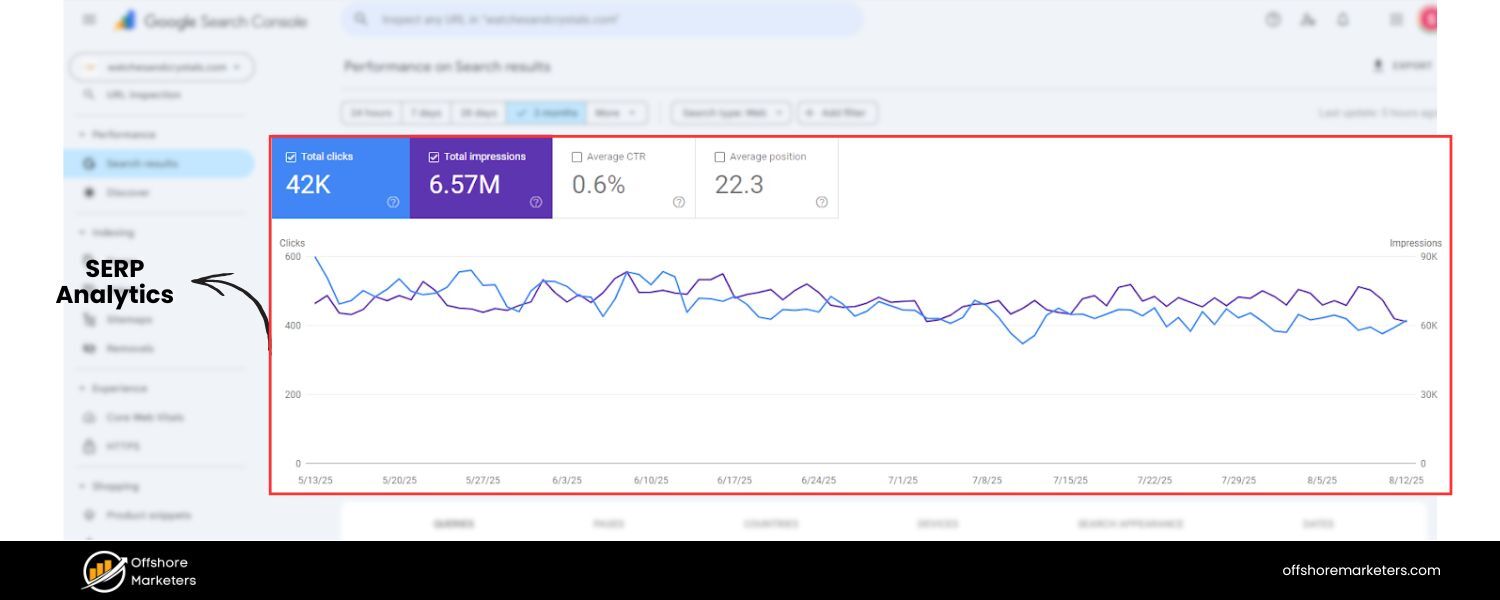The image size is (1500, 600).
Task: Open the property selector for watchesandcrystals.com
Action: [x=160, y=67]
